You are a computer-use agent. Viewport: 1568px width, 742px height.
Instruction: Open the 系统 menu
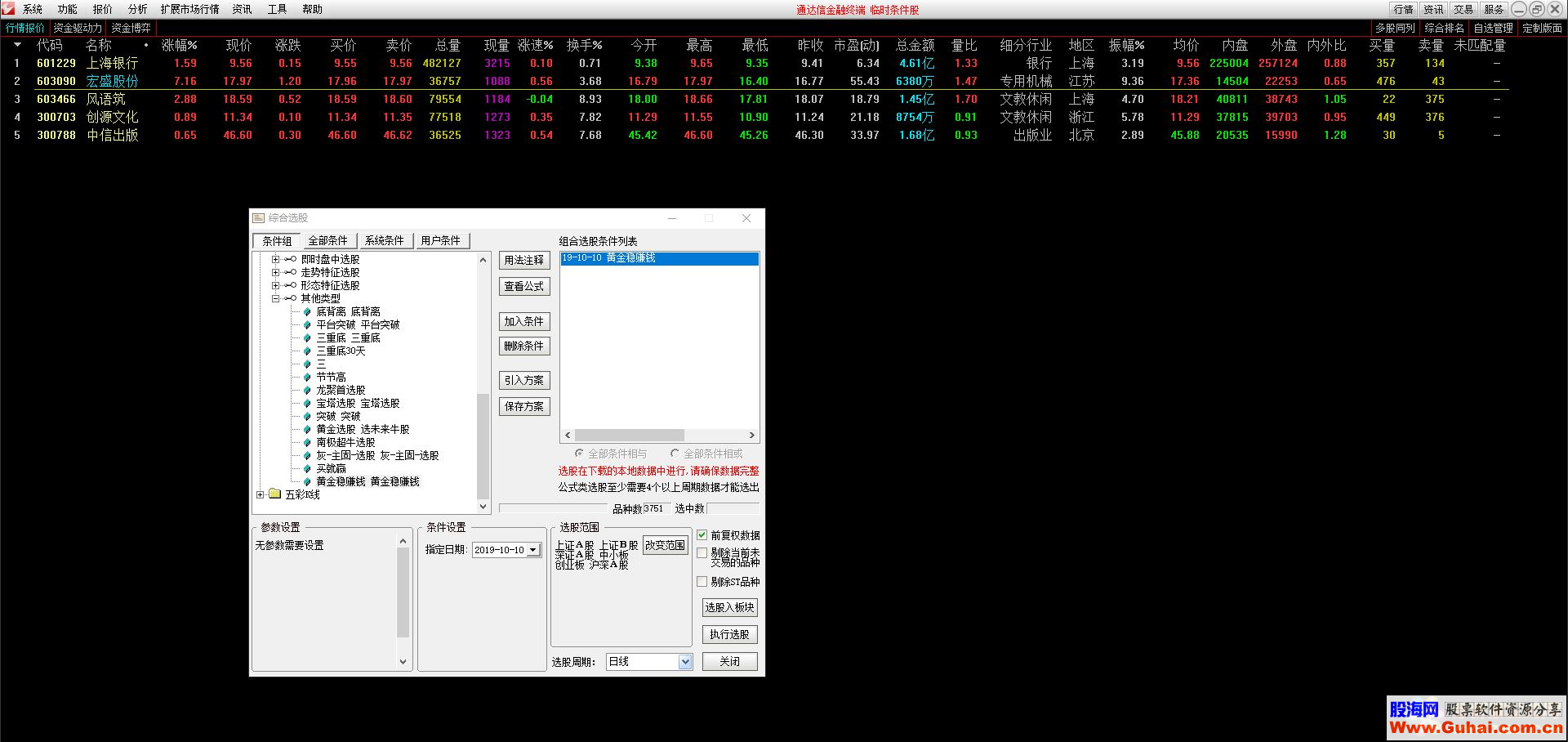[x=33, y=9]
